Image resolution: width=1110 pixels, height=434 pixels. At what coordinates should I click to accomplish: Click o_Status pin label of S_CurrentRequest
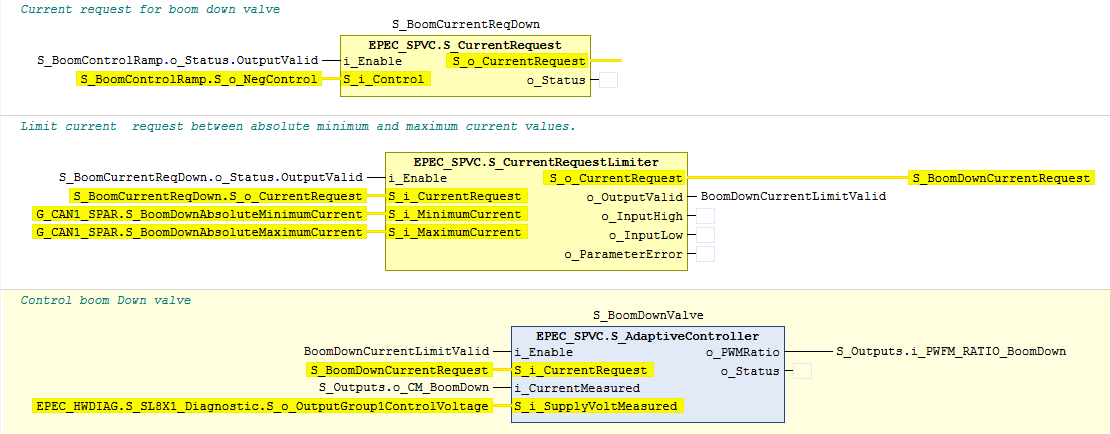tap(556, 80)
